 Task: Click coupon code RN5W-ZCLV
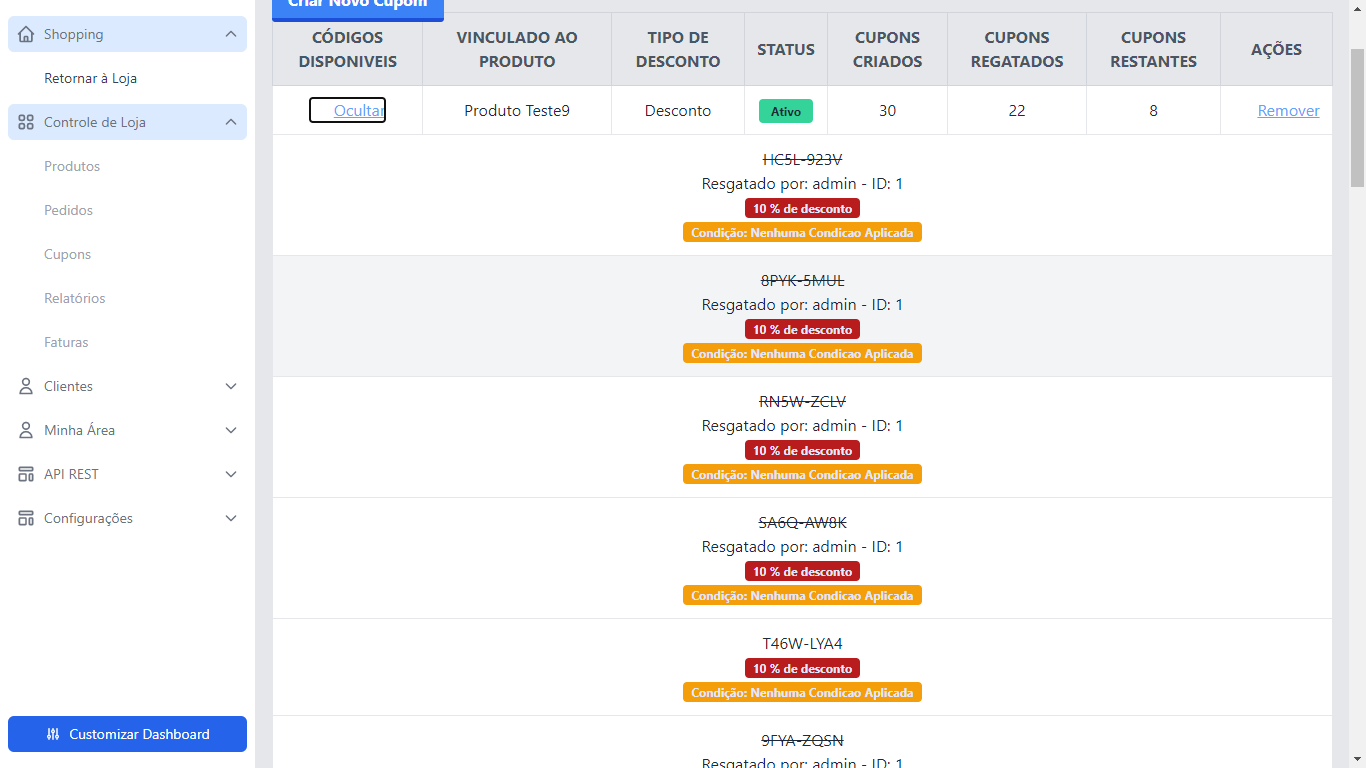point(802,401)
